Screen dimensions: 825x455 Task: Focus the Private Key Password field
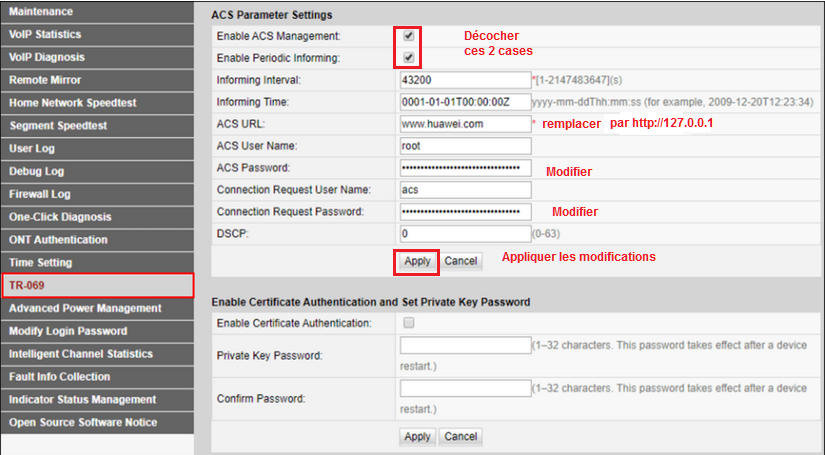(x=464, y=345)
